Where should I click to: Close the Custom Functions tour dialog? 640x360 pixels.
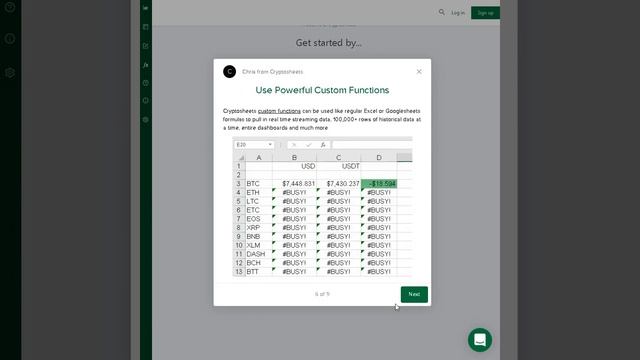tap(419, 72)
